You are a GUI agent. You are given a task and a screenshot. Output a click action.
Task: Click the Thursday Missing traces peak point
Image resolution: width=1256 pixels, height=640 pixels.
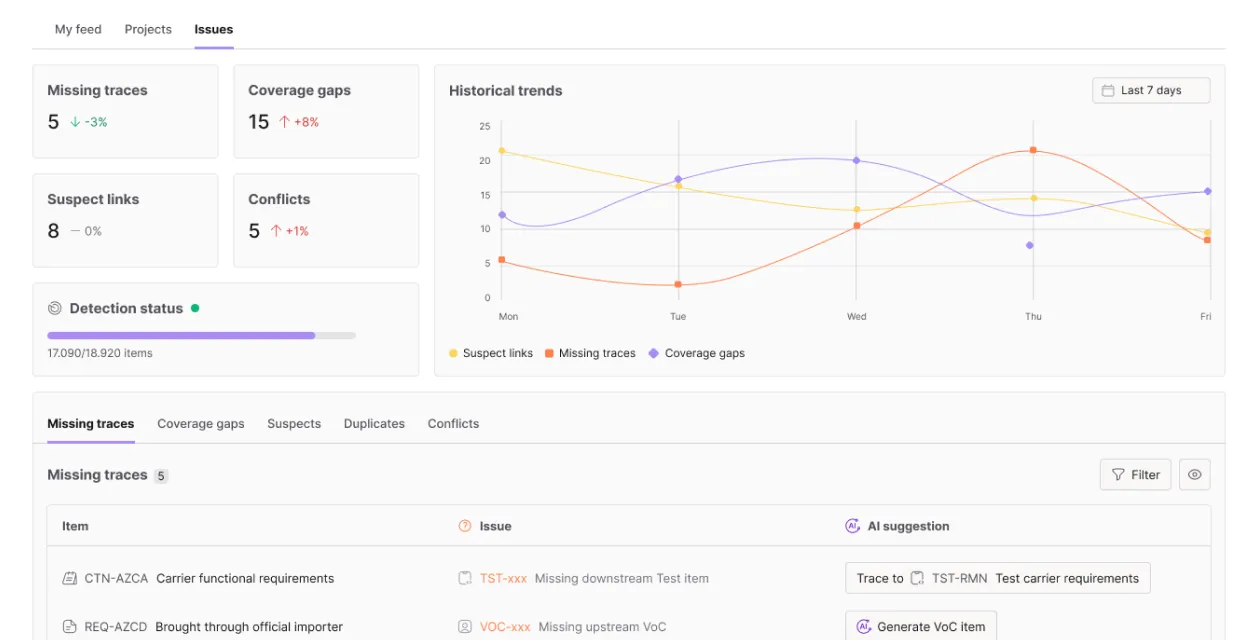[x=1033, y=150]
